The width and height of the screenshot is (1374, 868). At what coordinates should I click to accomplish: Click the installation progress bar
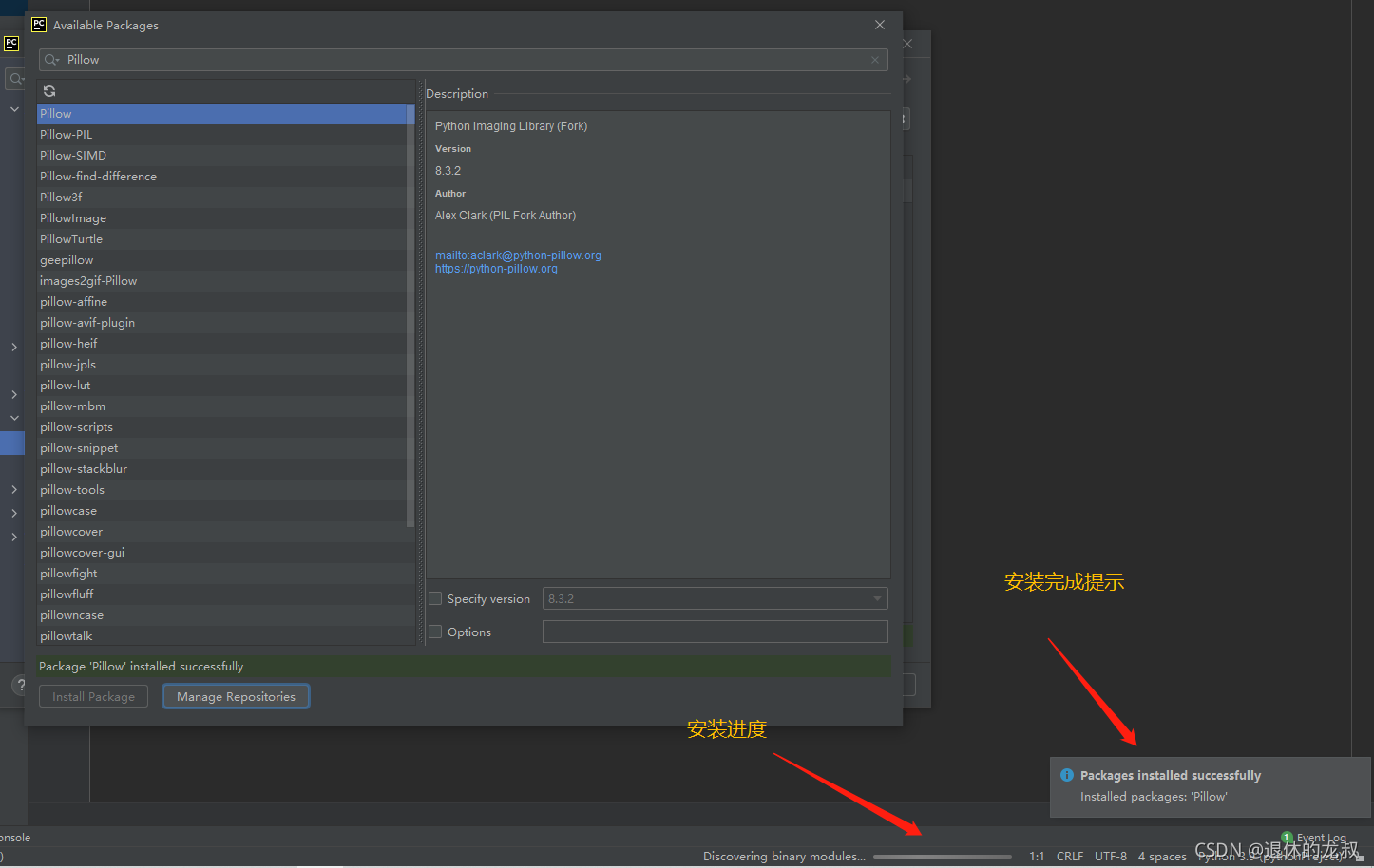coord(942,857)
